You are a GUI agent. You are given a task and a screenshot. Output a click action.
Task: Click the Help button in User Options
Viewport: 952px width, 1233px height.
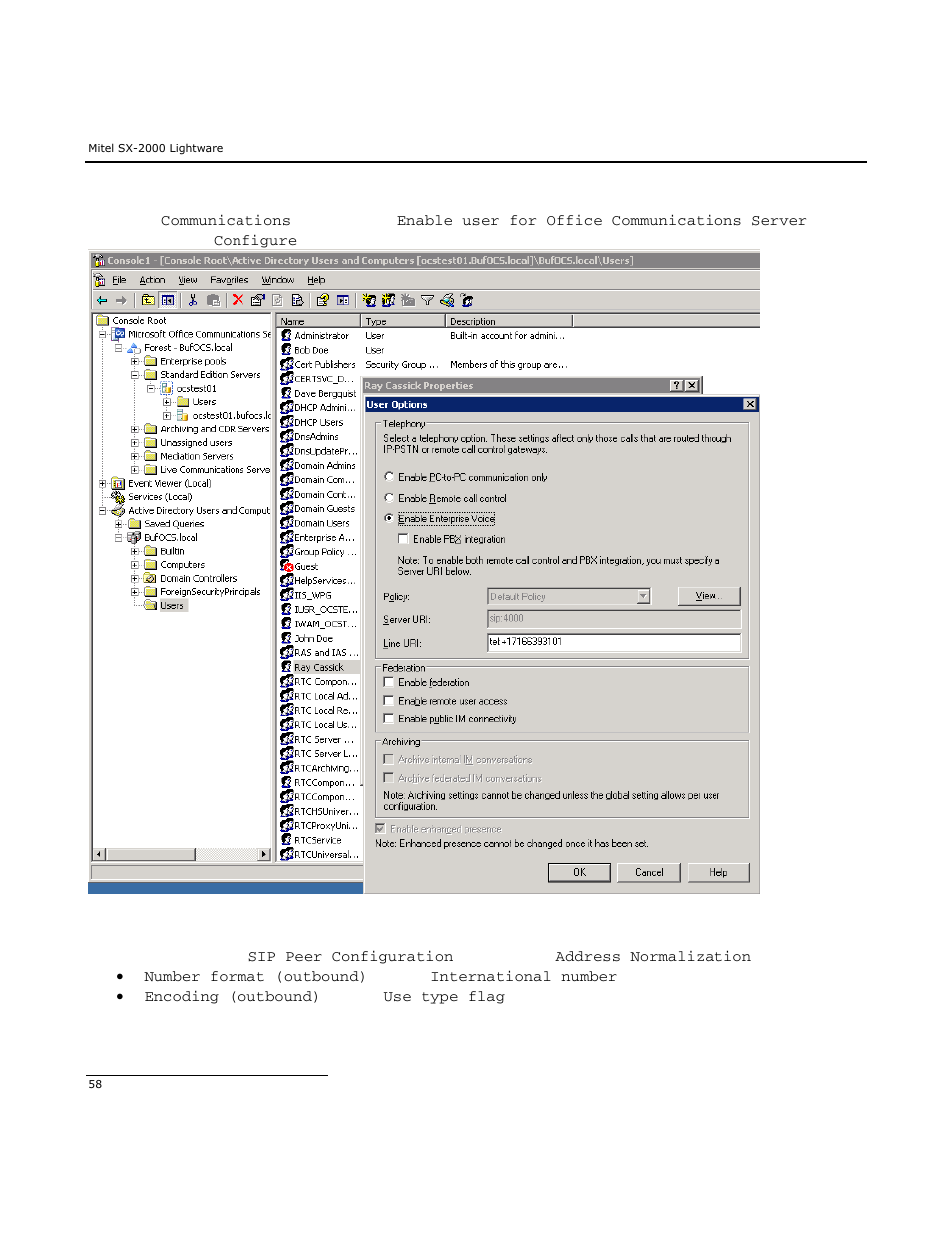718,872
